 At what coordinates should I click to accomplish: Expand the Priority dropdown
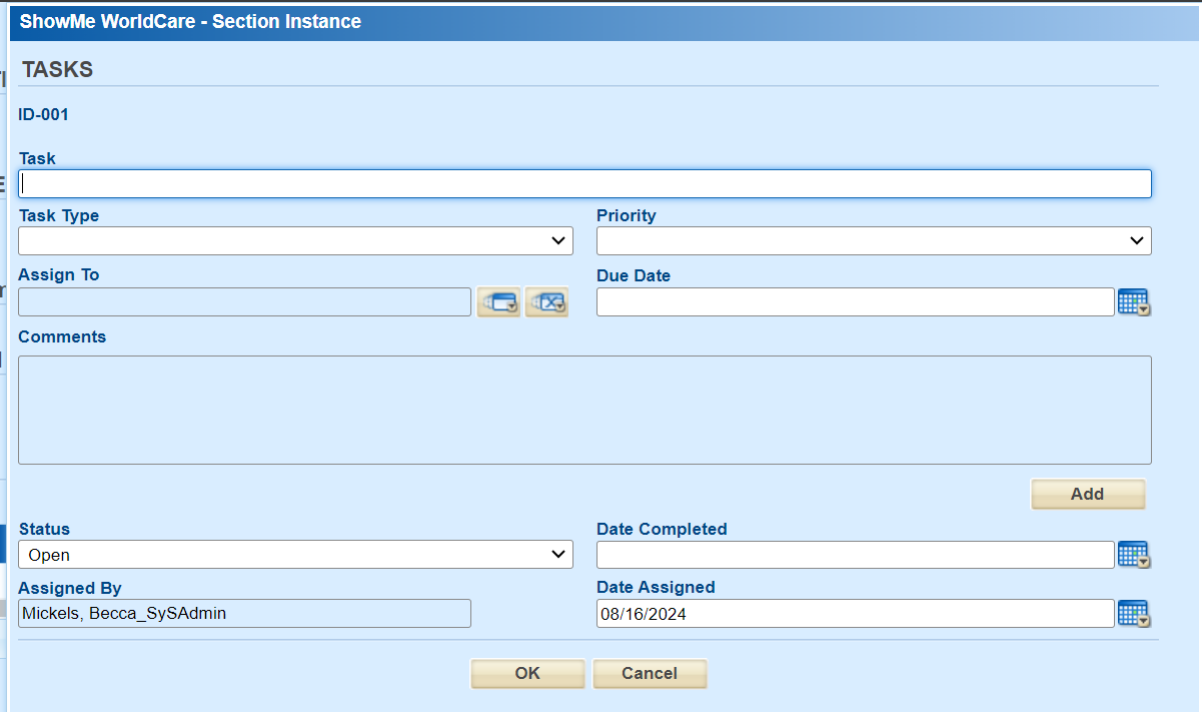tap(874, 241)
